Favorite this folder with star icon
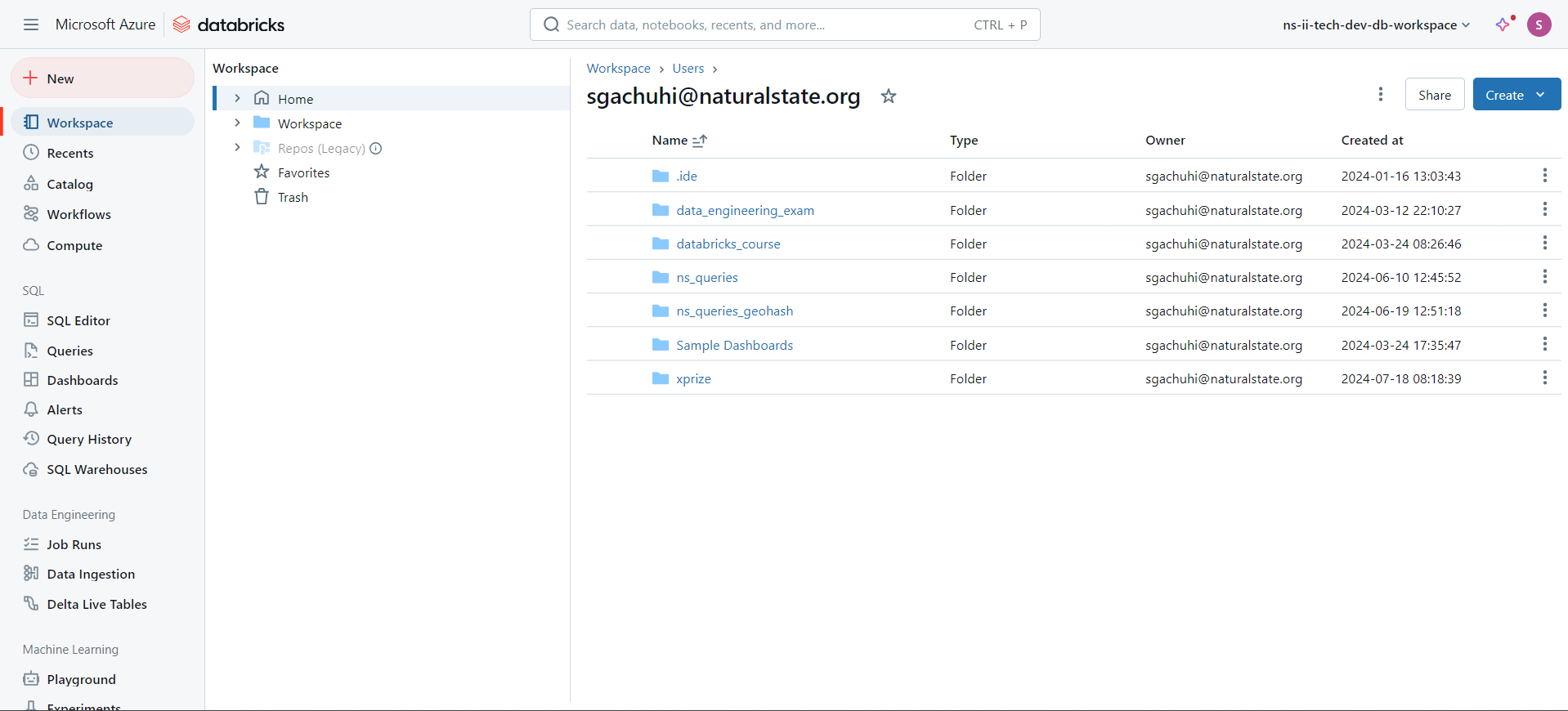Image resolution: width=1568 pixels, height=711 pixels. pyautogui.click(x=889, y=96)
